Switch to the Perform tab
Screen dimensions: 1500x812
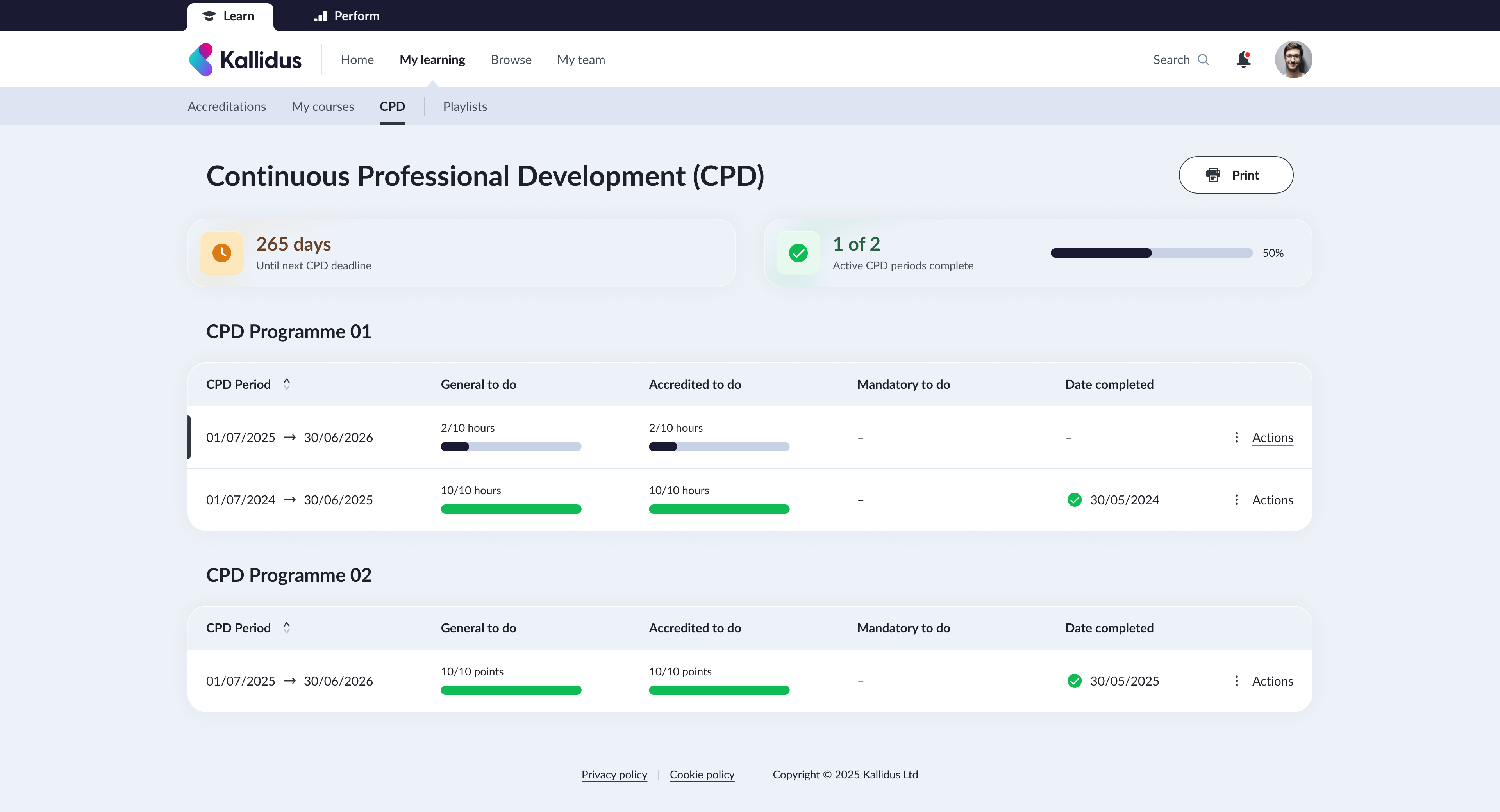(x=346, y=16)
